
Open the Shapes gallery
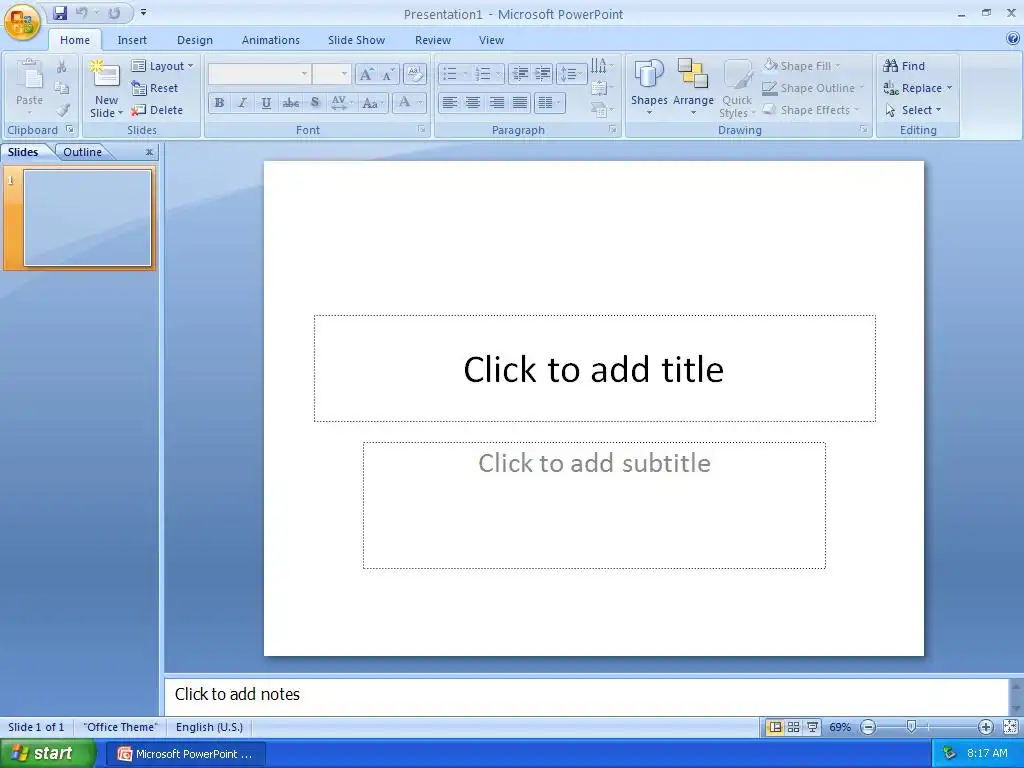(649, 88)
